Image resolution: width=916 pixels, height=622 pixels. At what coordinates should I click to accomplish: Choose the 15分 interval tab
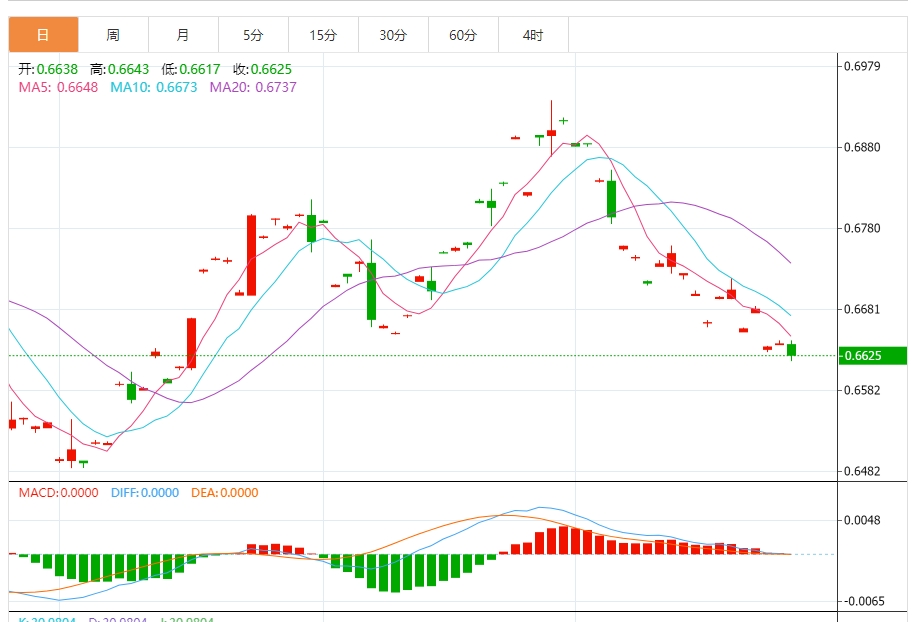click(x=323, y=35)
